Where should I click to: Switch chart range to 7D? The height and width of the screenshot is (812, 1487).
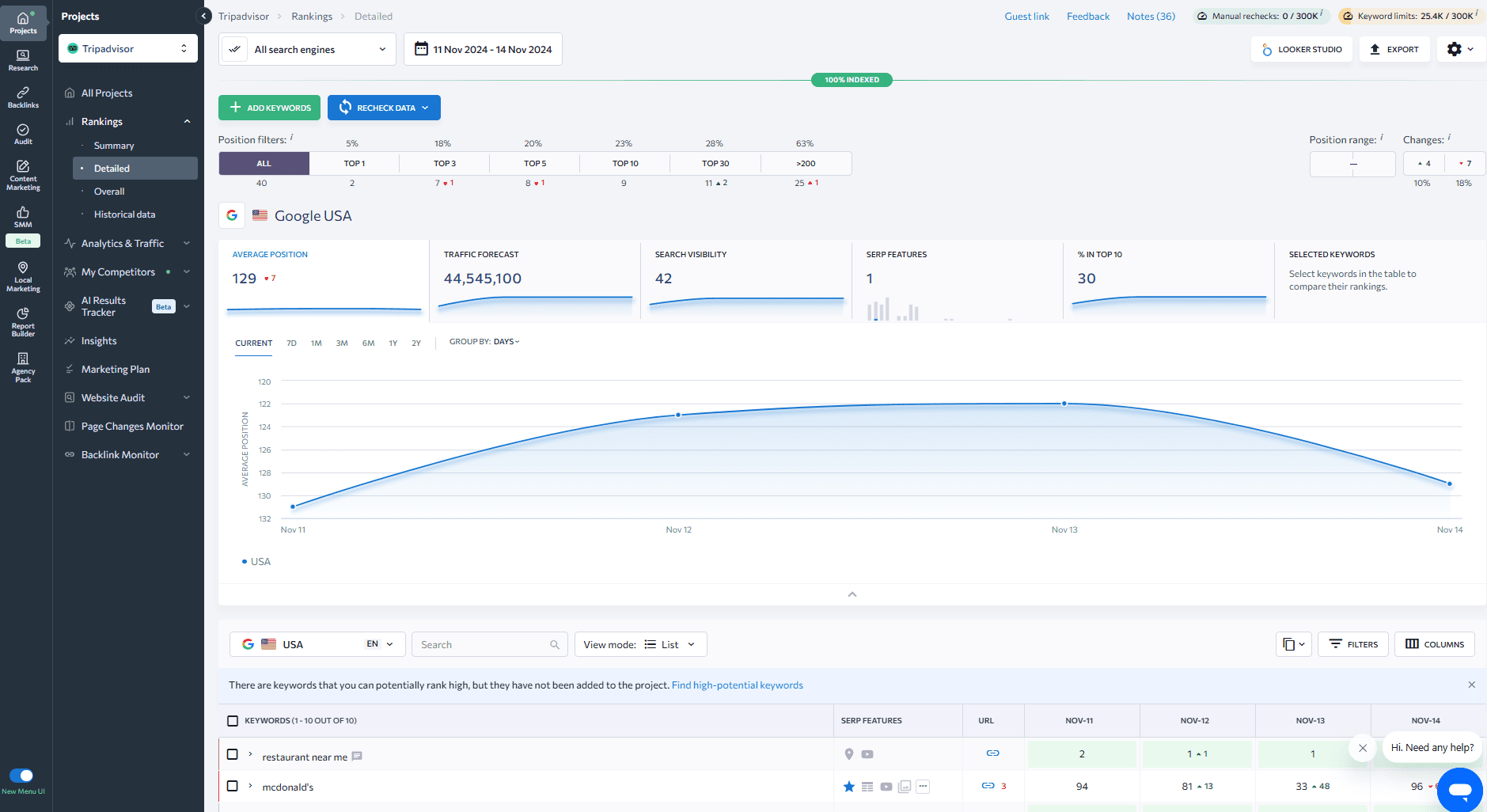[x=291, y=343]
